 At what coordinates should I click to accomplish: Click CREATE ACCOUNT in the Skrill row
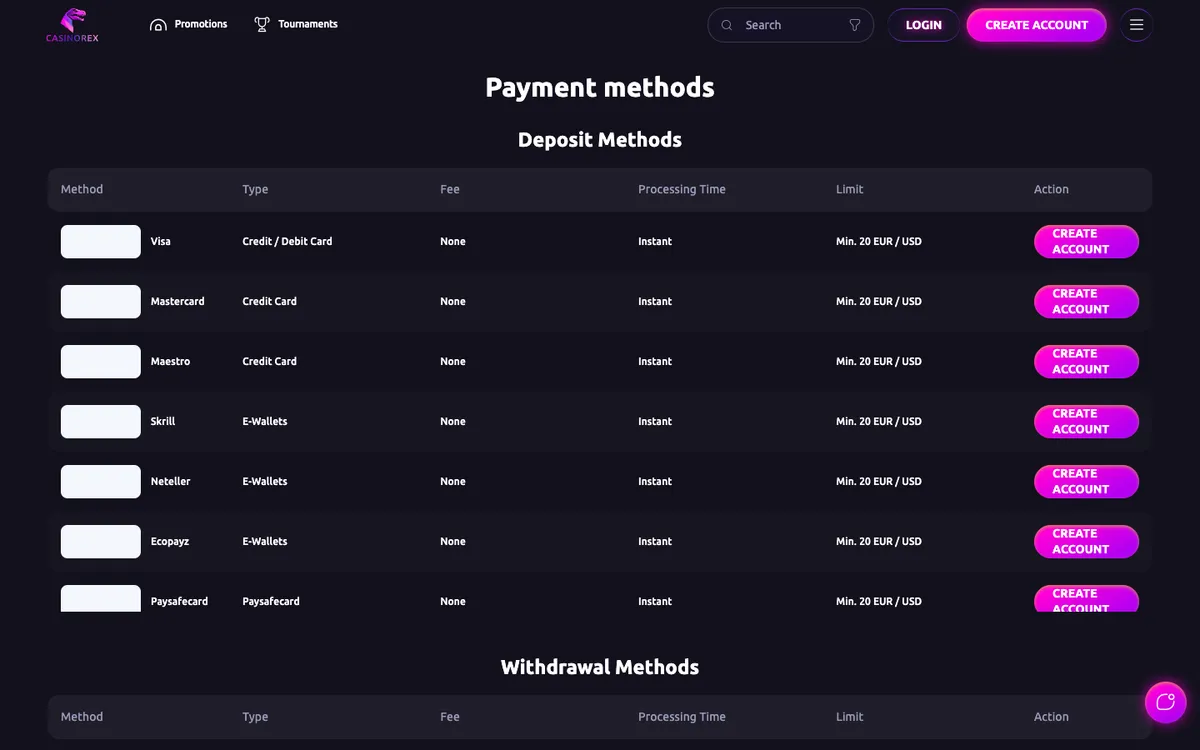pos(1086,422)
